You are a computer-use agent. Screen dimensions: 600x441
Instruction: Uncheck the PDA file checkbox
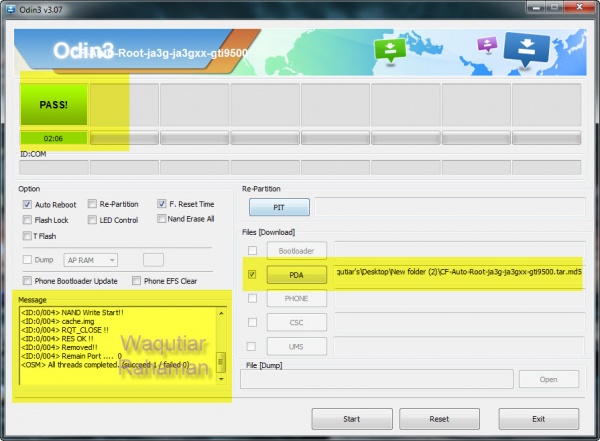click(x=252, y=274)
